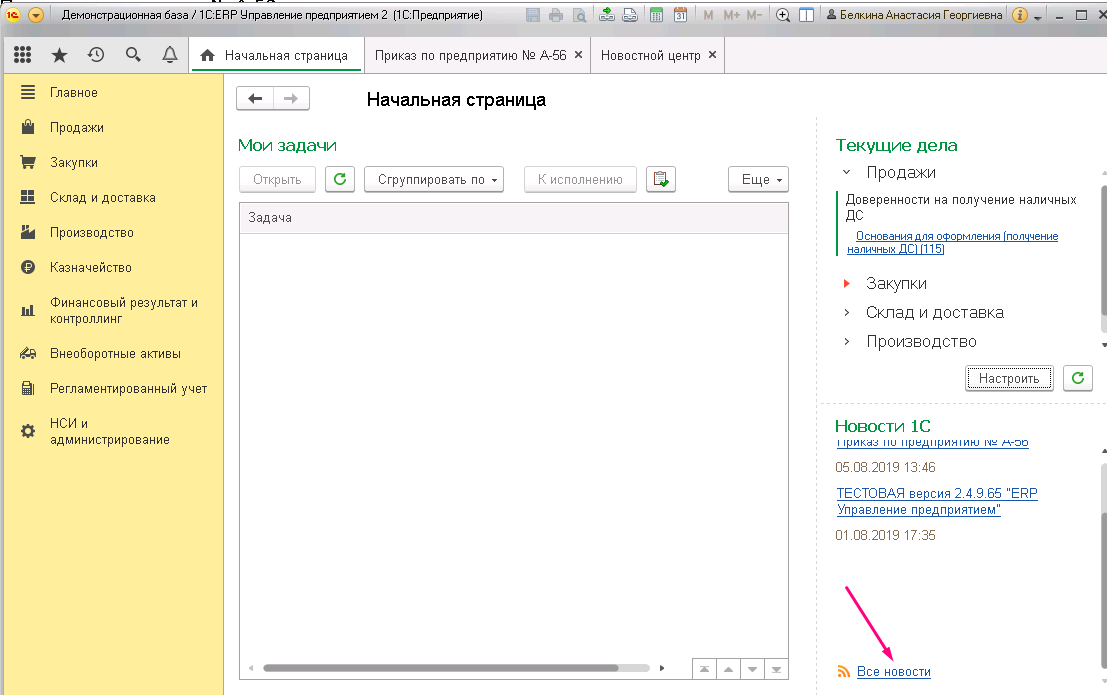
Task: Open Favorites star icon
Action: [59, 55]
